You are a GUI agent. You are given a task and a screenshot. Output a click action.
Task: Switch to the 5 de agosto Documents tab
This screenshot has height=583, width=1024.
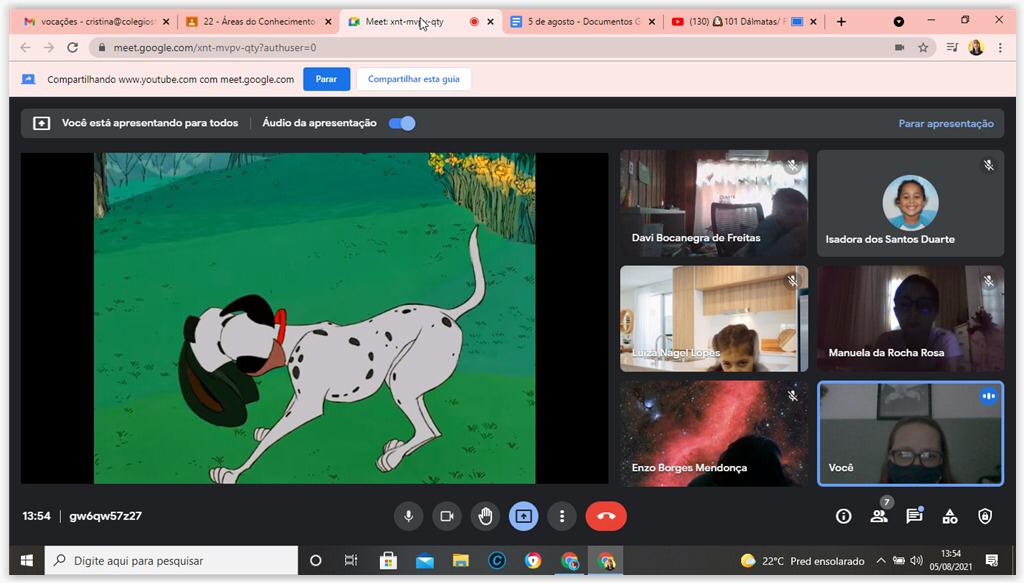click(x=580, y=21)
